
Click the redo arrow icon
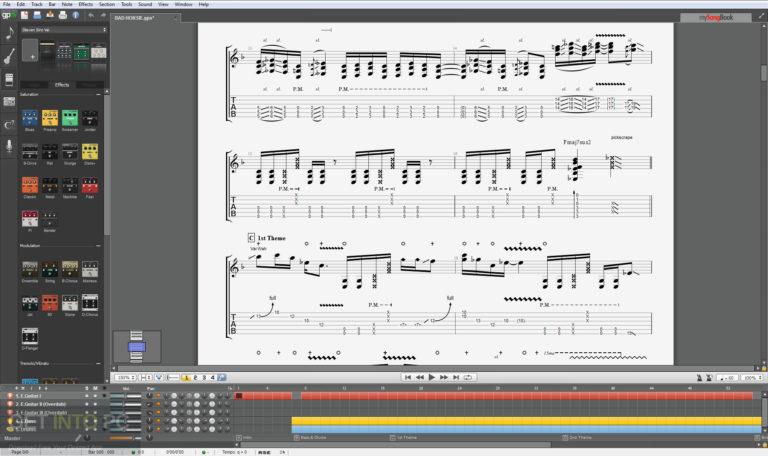coord(103,16)
